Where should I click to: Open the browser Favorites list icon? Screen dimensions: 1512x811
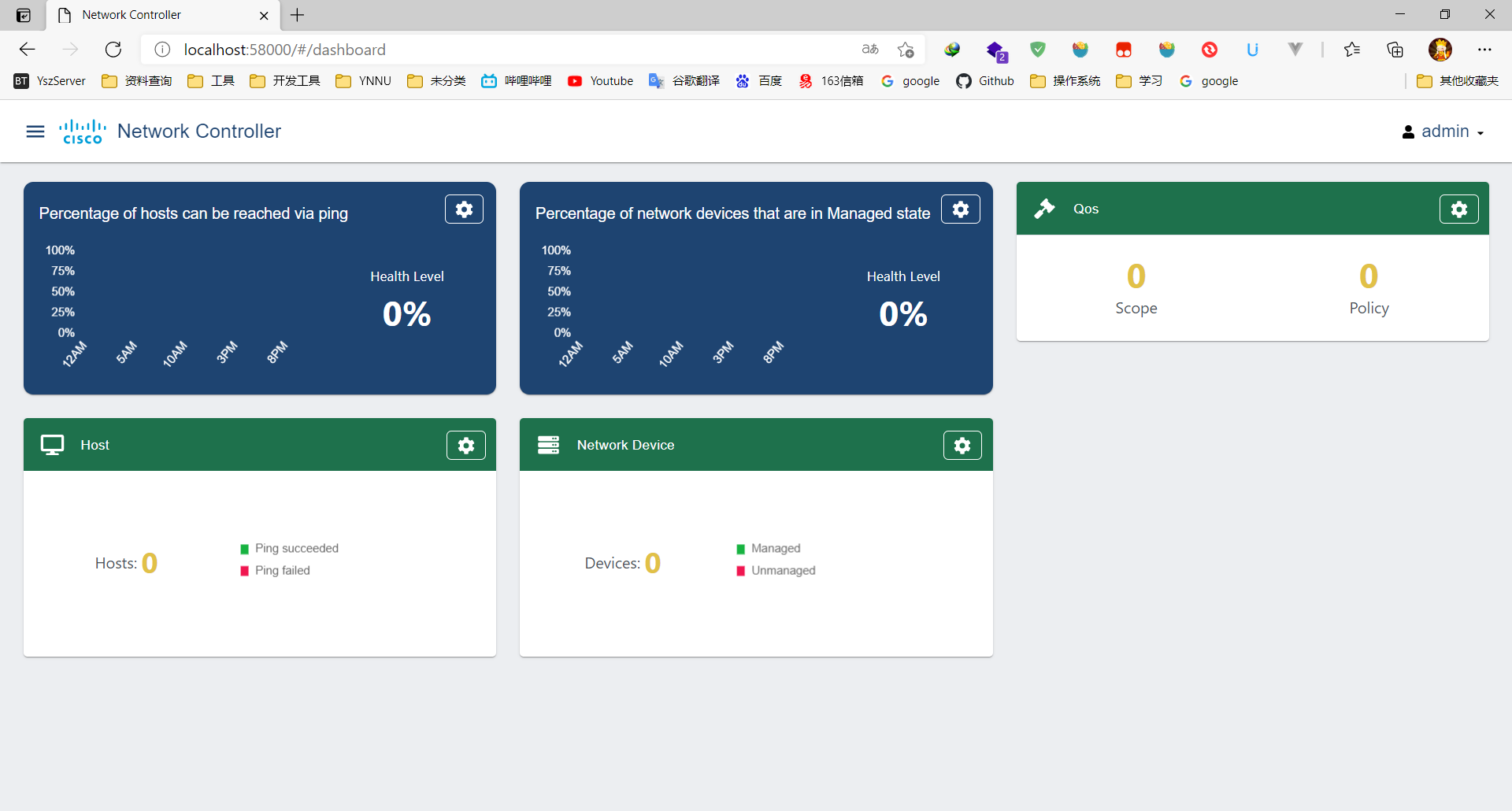pos(1352,50)
